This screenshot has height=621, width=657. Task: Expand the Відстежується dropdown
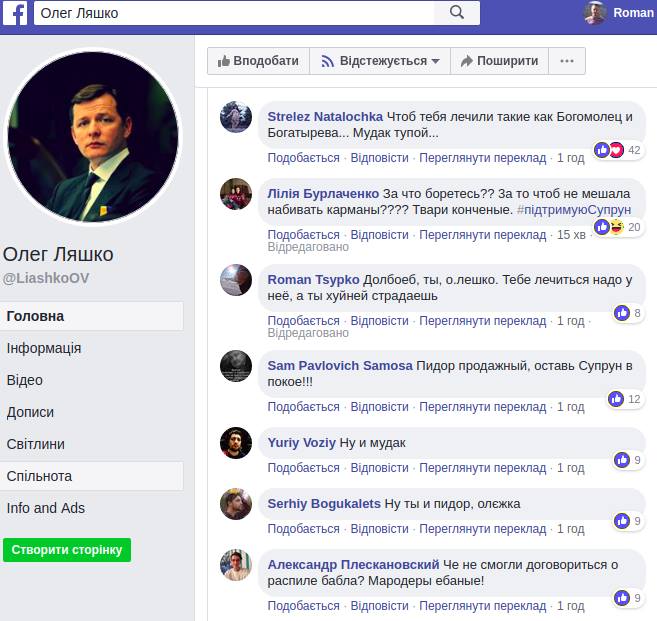click(380, 61)
